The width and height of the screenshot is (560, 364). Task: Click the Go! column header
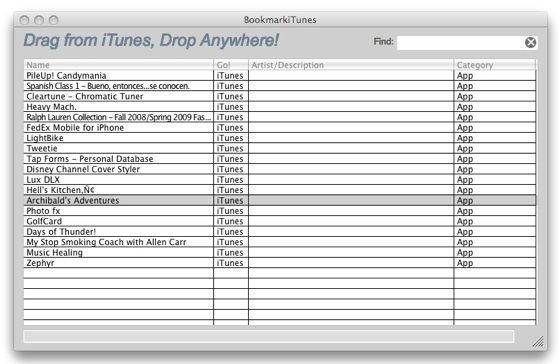tap(231, 65)
